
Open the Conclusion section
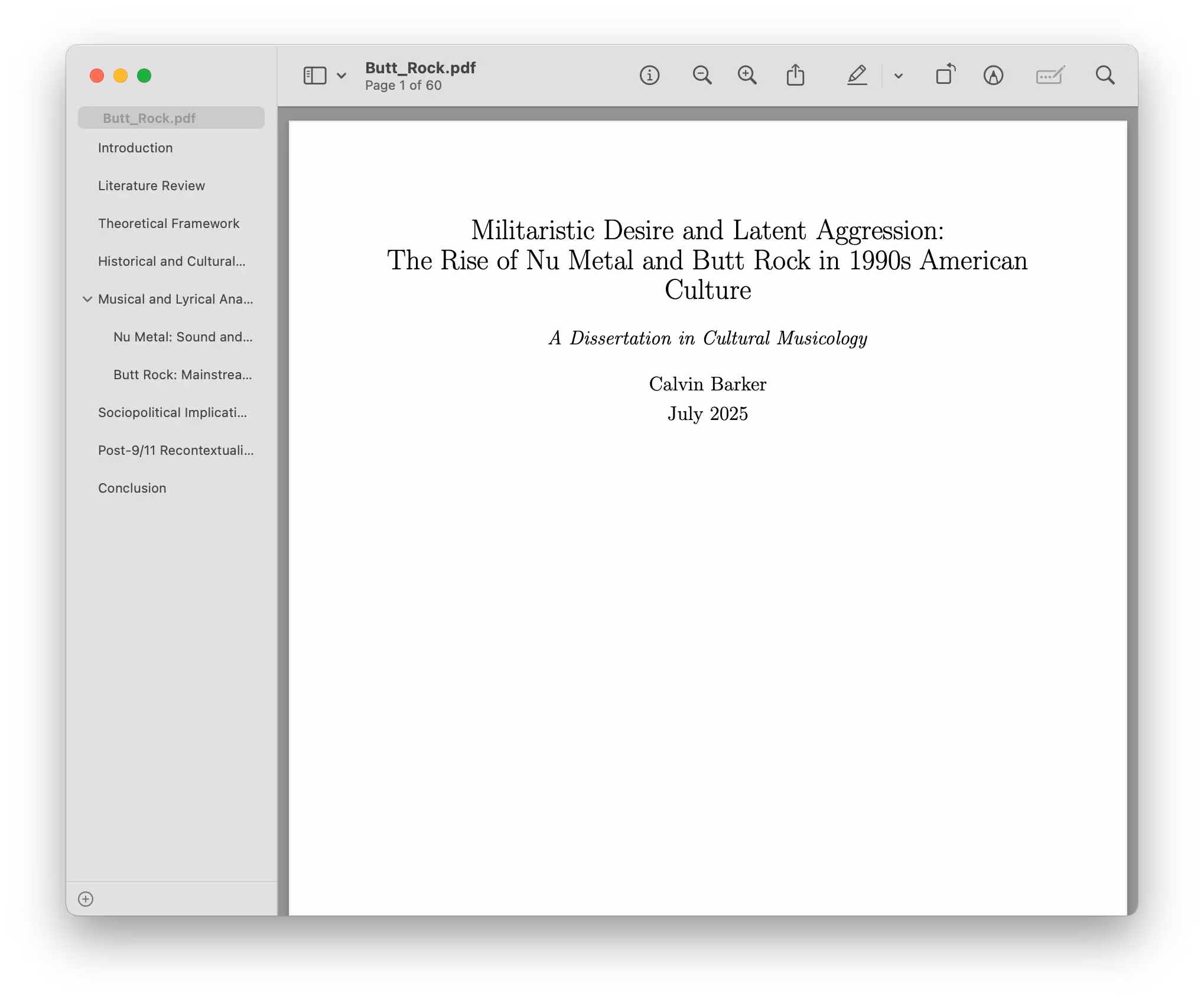[132, 488]
